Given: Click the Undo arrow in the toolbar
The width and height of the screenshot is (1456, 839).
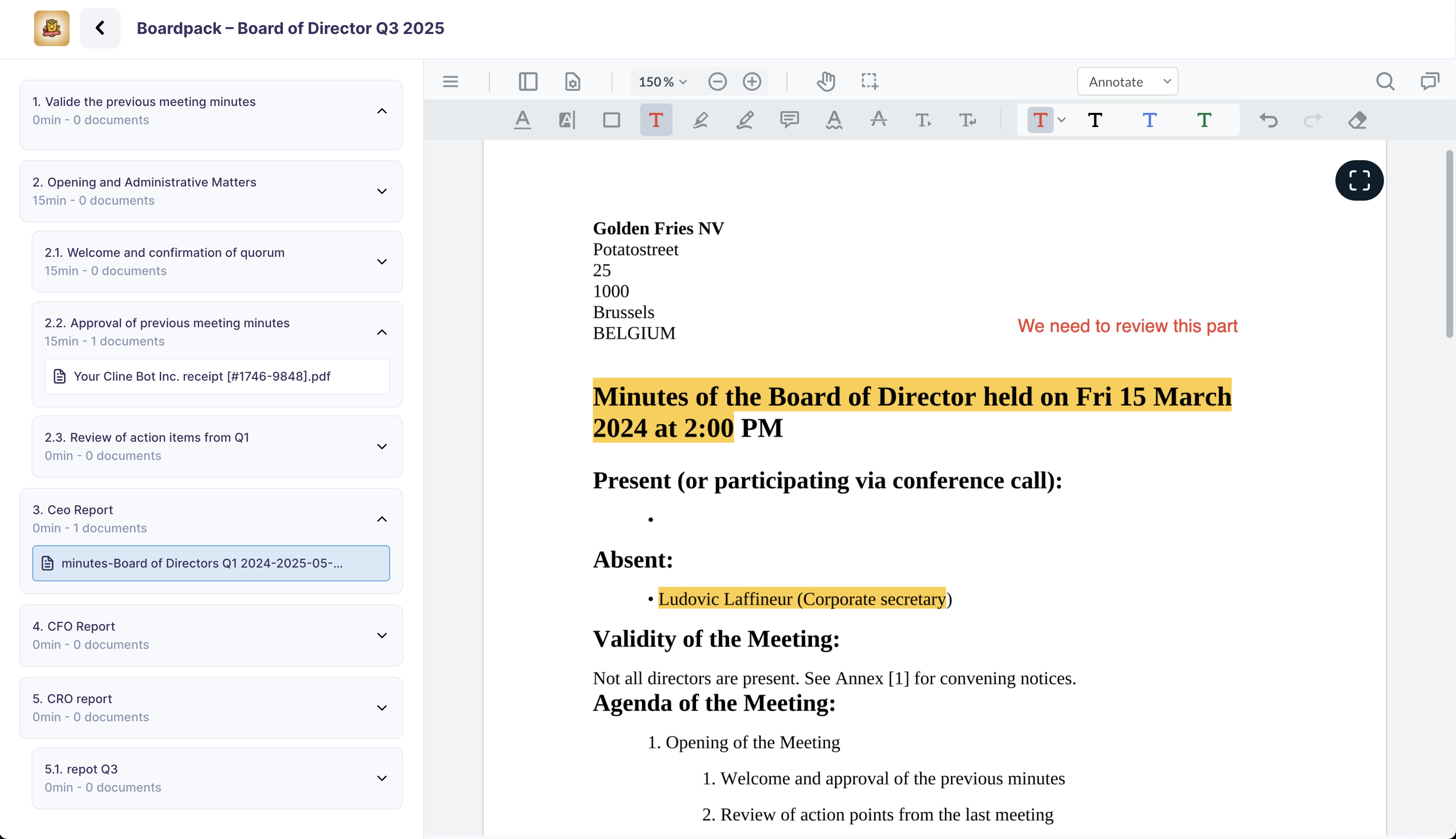Looking at the screenshot, I should point(1269,120).
